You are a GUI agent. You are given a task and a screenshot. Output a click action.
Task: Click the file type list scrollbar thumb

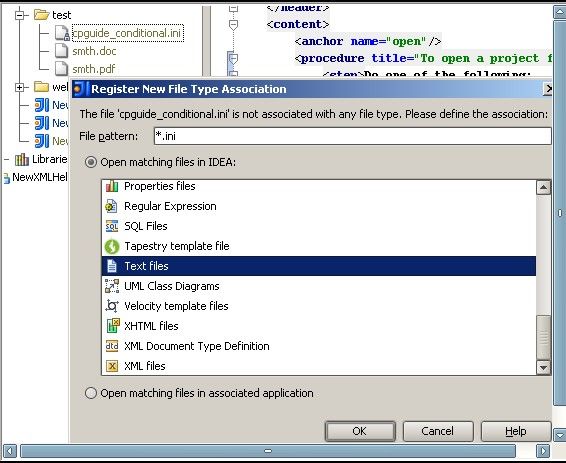tap(543, 337)
